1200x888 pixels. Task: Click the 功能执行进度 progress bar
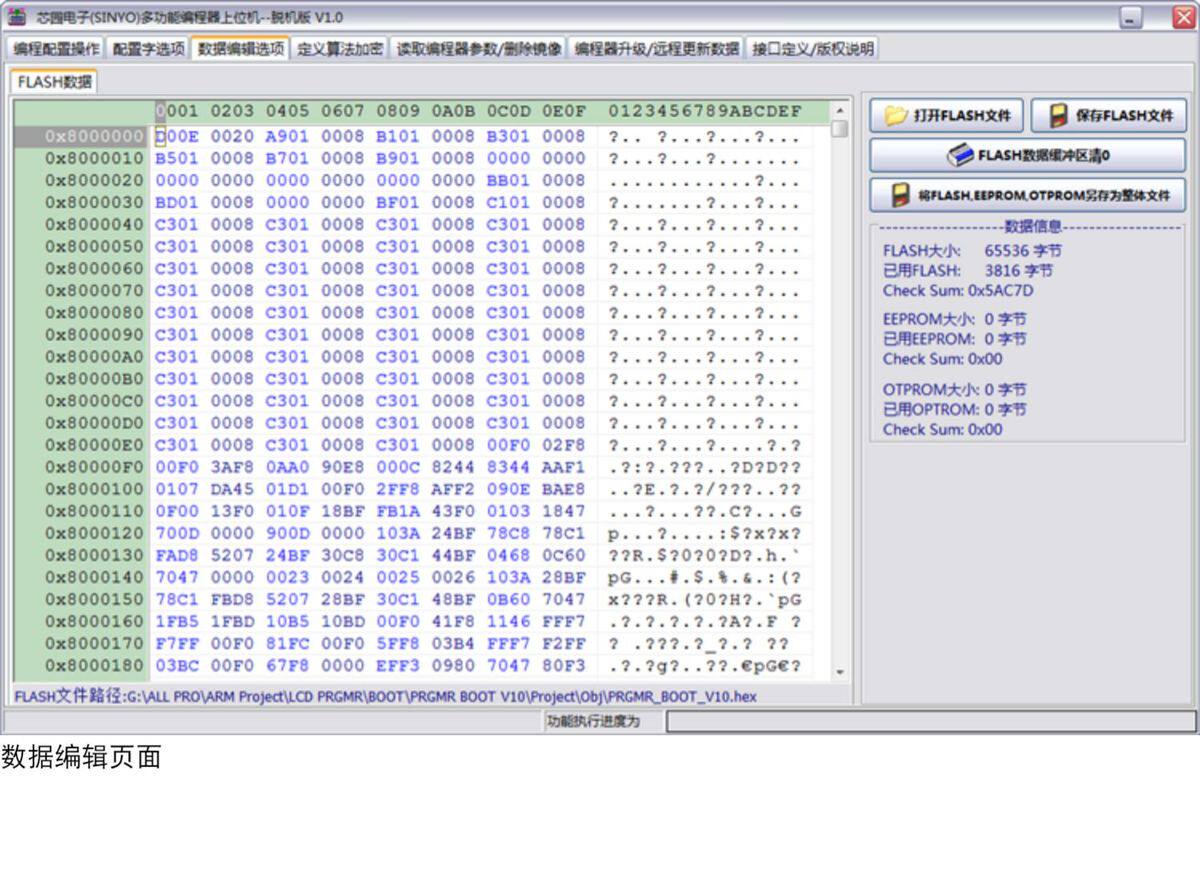[x=931, y=721]
